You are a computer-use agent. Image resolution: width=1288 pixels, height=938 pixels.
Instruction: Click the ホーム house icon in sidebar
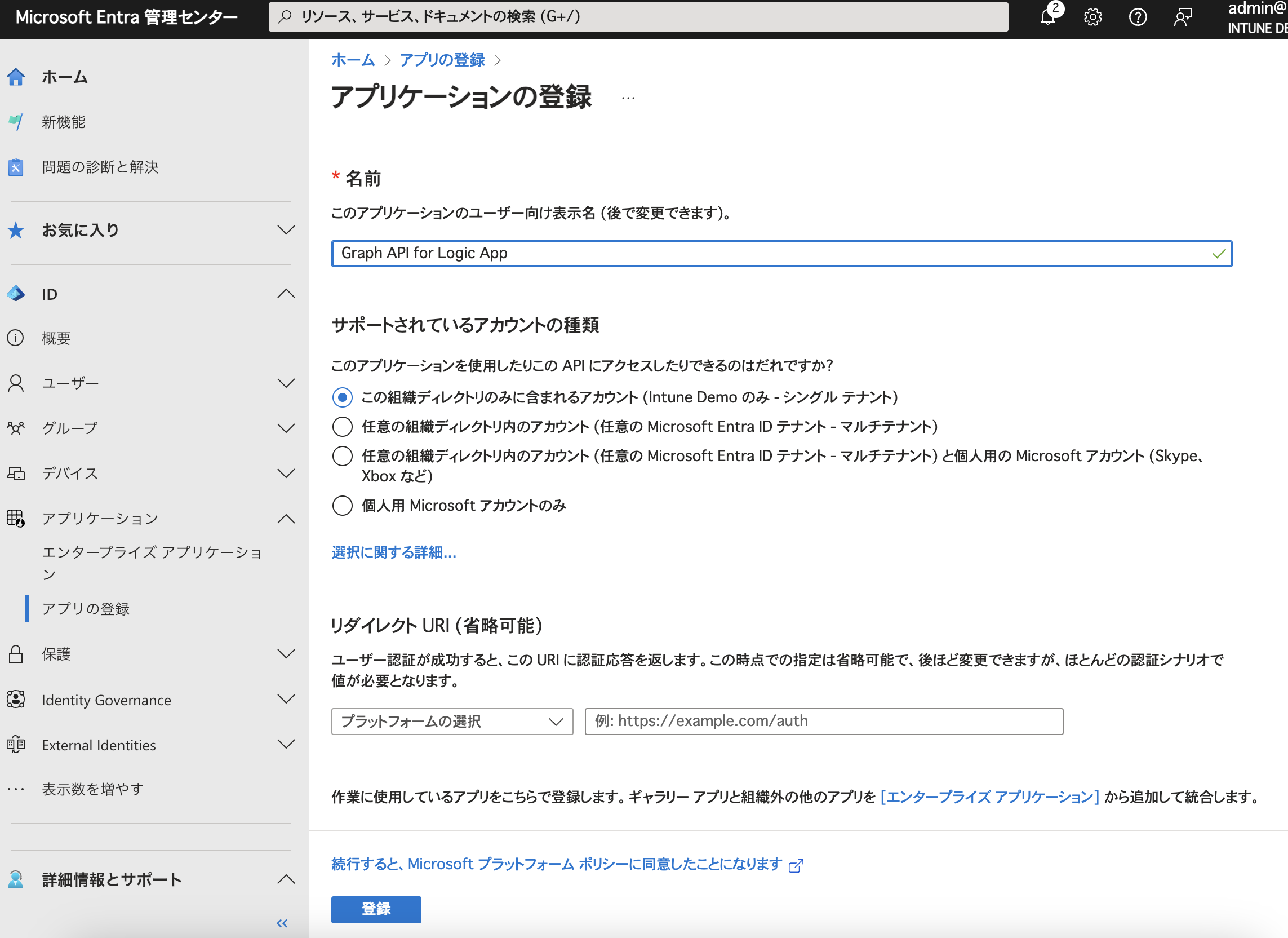click(16, 77)
